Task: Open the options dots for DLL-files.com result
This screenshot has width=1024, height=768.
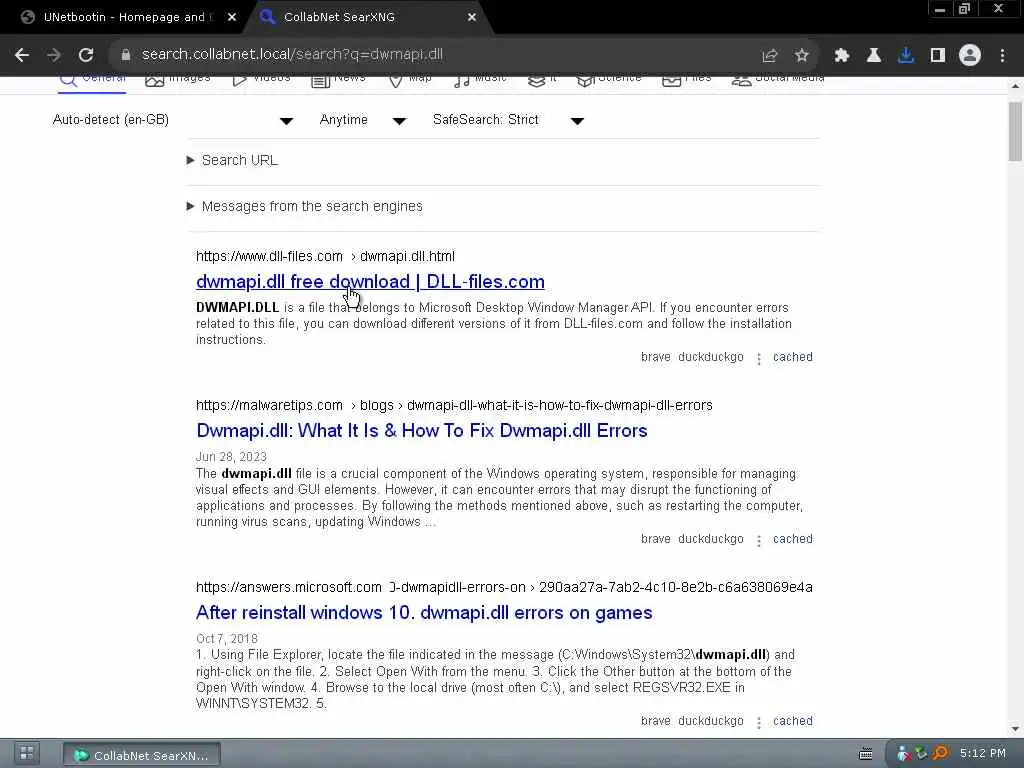Action: 759,359
